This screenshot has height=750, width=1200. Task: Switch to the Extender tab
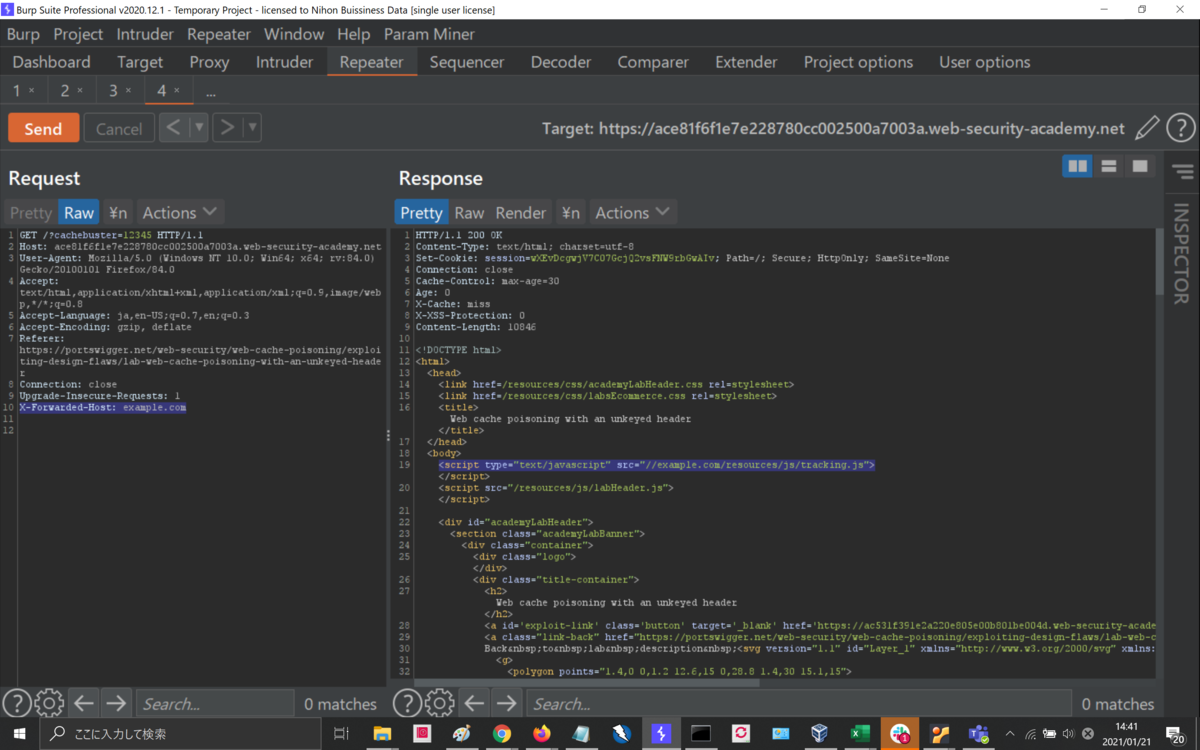tap(746, 62)
